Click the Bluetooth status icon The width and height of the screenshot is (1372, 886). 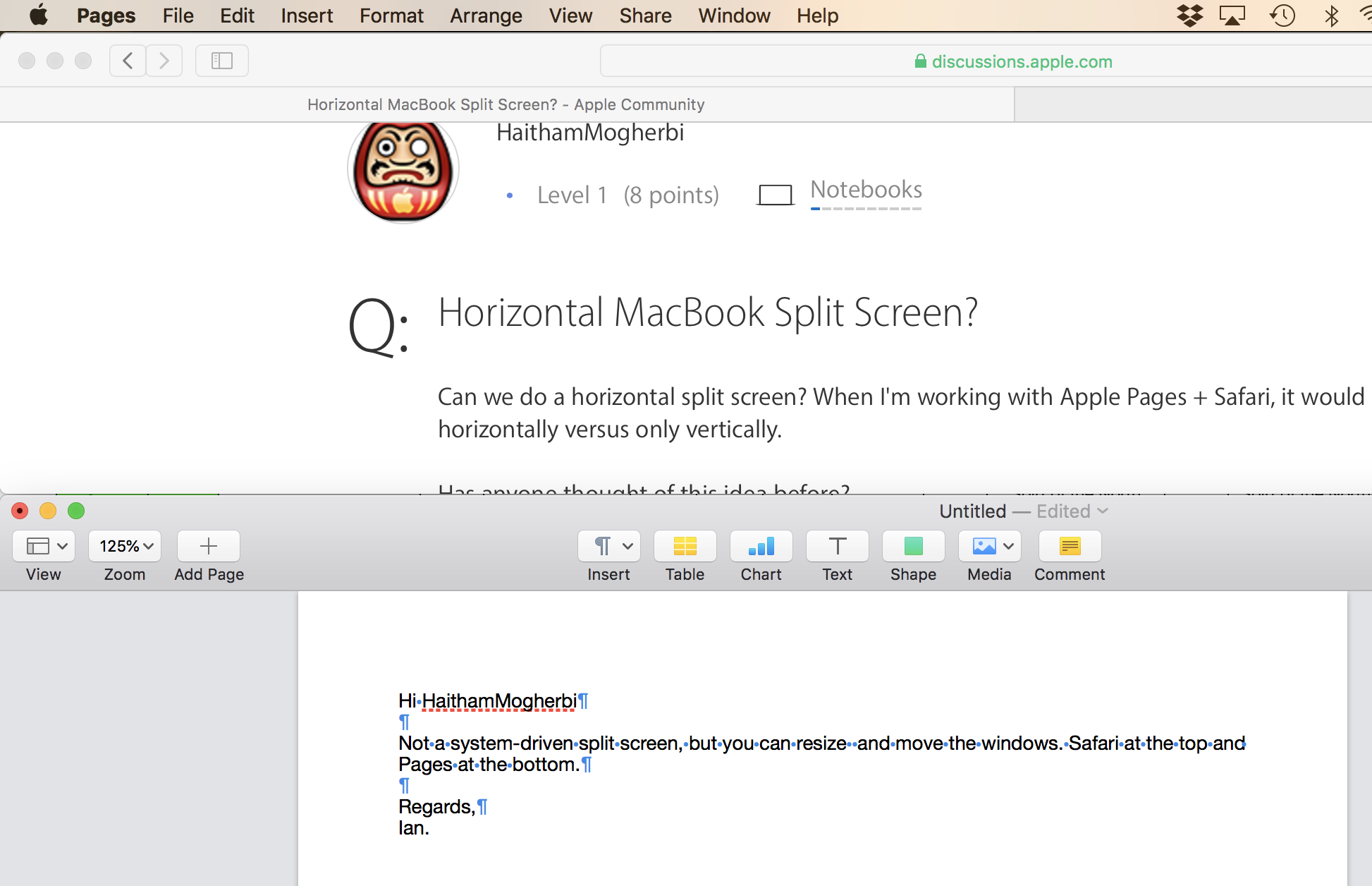[x=1331, y=16]
